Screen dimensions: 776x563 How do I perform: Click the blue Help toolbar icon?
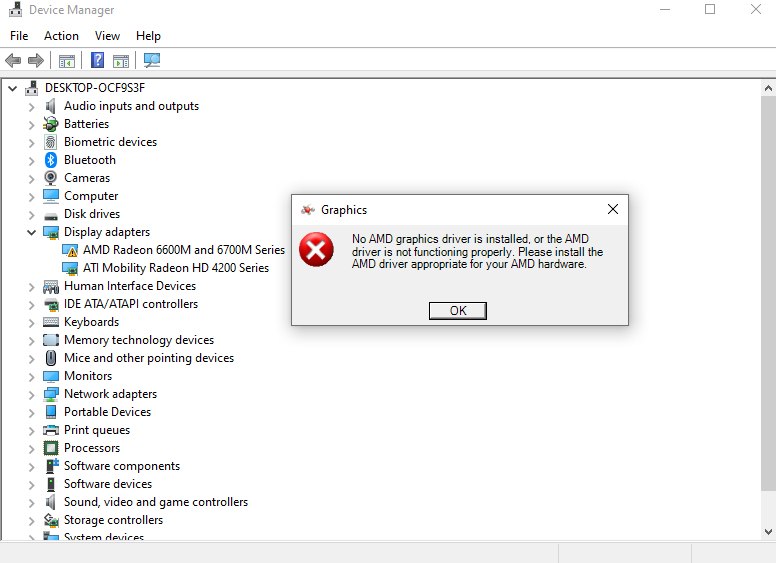97,60
